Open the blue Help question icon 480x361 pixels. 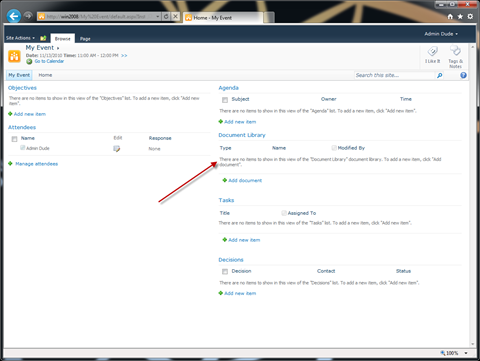pos(463,75)
